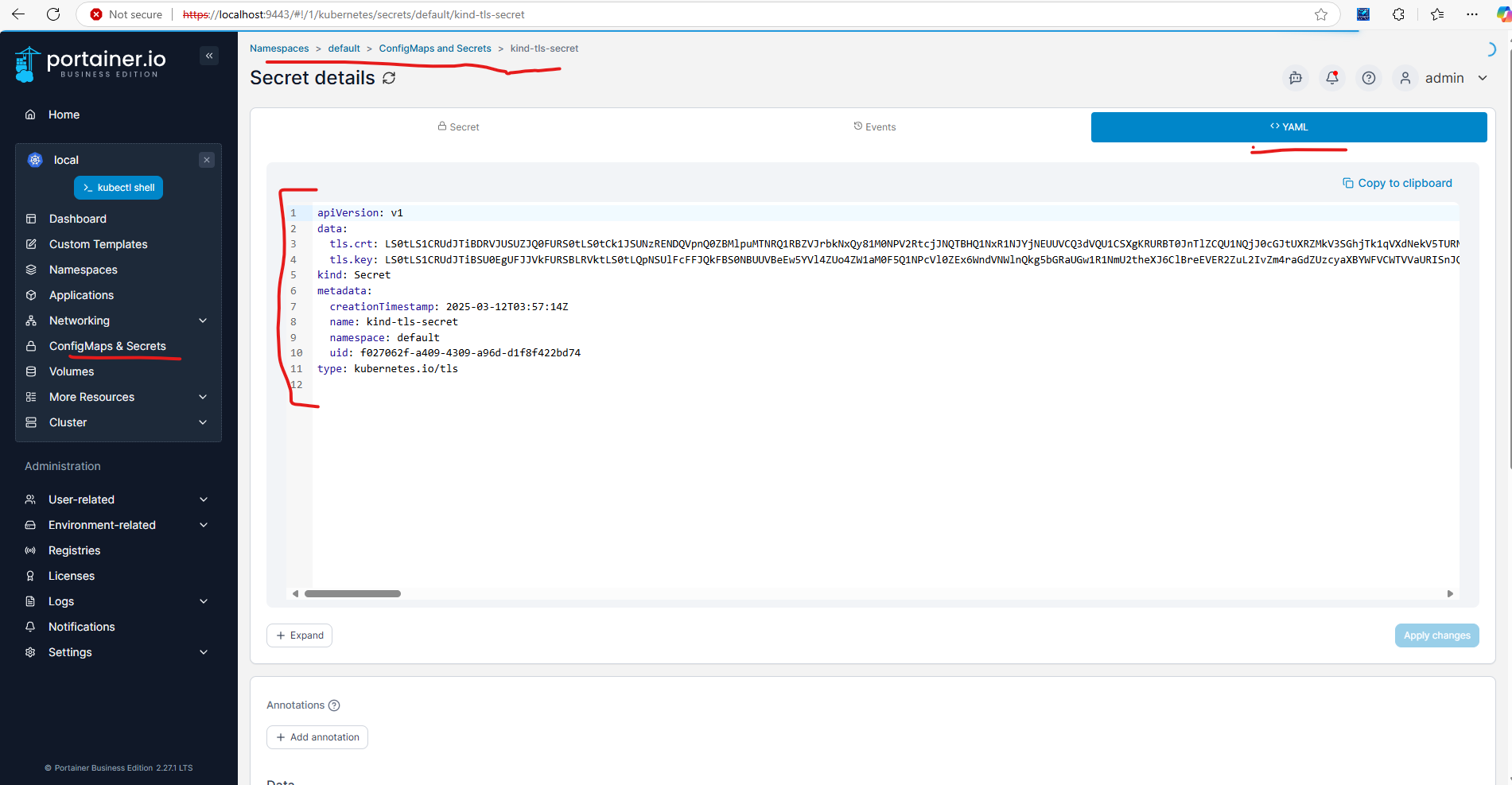Click the Portainer logo icon
1512x785 pixels.
(x=28, y=64)
